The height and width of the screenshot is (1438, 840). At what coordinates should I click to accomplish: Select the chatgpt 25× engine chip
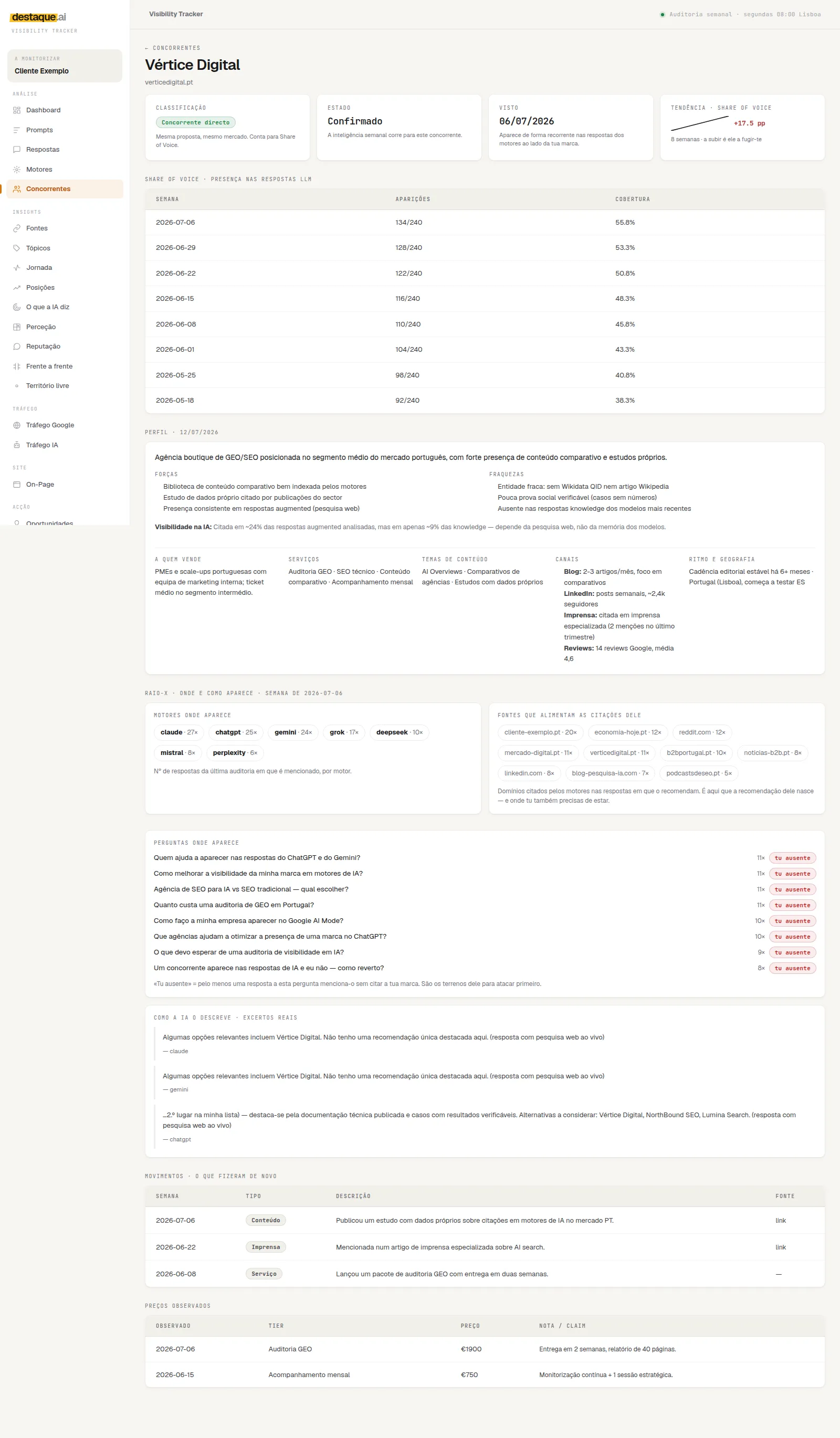[x=236, y=732]
